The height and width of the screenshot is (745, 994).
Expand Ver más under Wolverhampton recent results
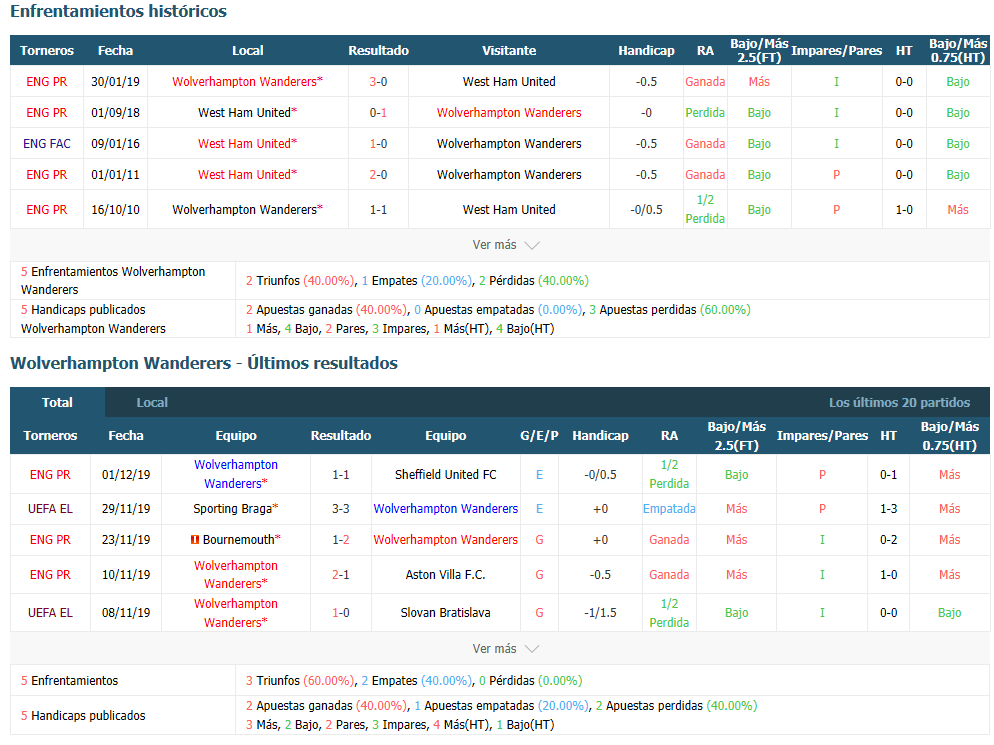[x=505, y=649]
